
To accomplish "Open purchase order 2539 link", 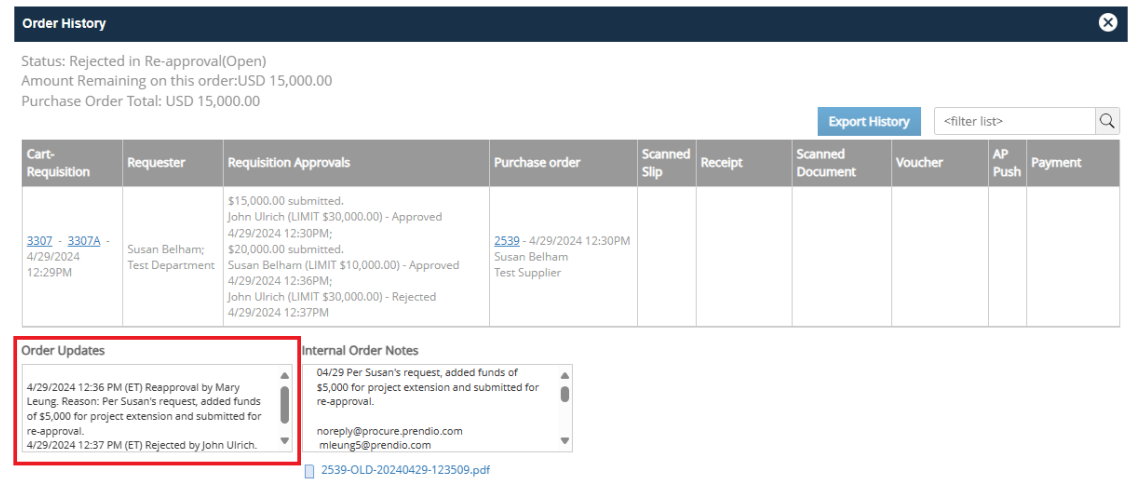I will [x=507, y=241].
